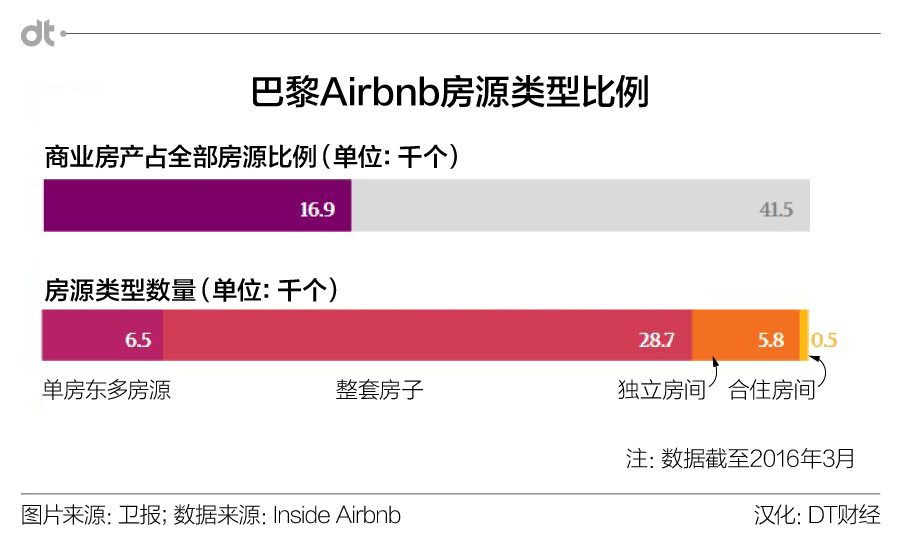This screenshot has height=543, width=900.
Task: Click the dt logo
Action: click(x=38, y=34)
